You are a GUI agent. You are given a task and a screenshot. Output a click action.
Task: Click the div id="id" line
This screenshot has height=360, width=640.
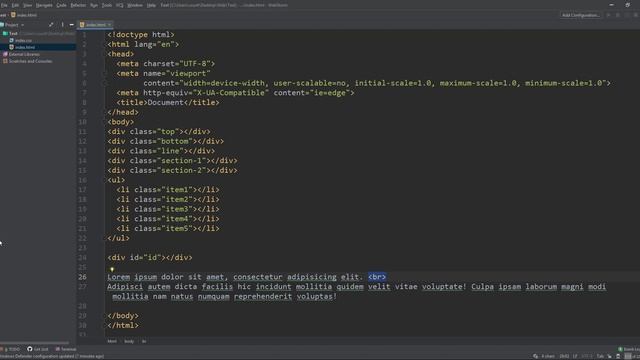pos(150,258)
